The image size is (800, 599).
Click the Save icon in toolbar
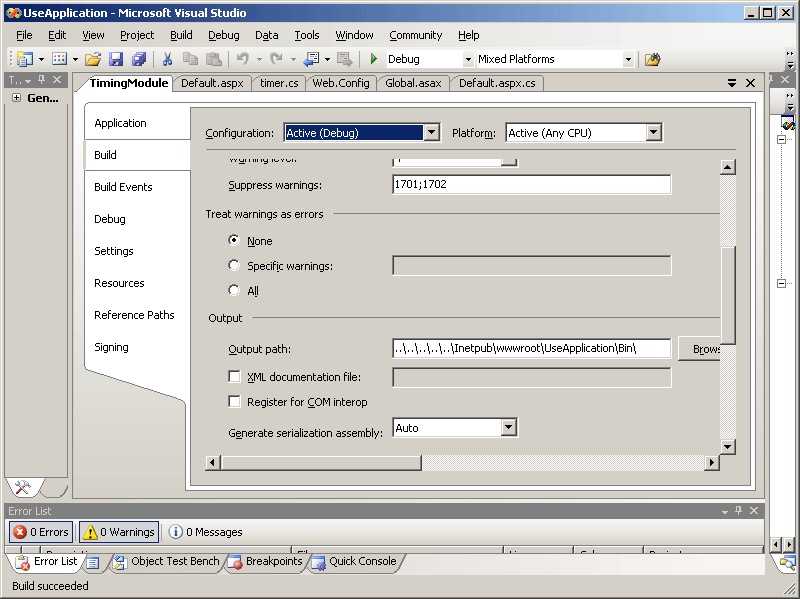[116, 59]
